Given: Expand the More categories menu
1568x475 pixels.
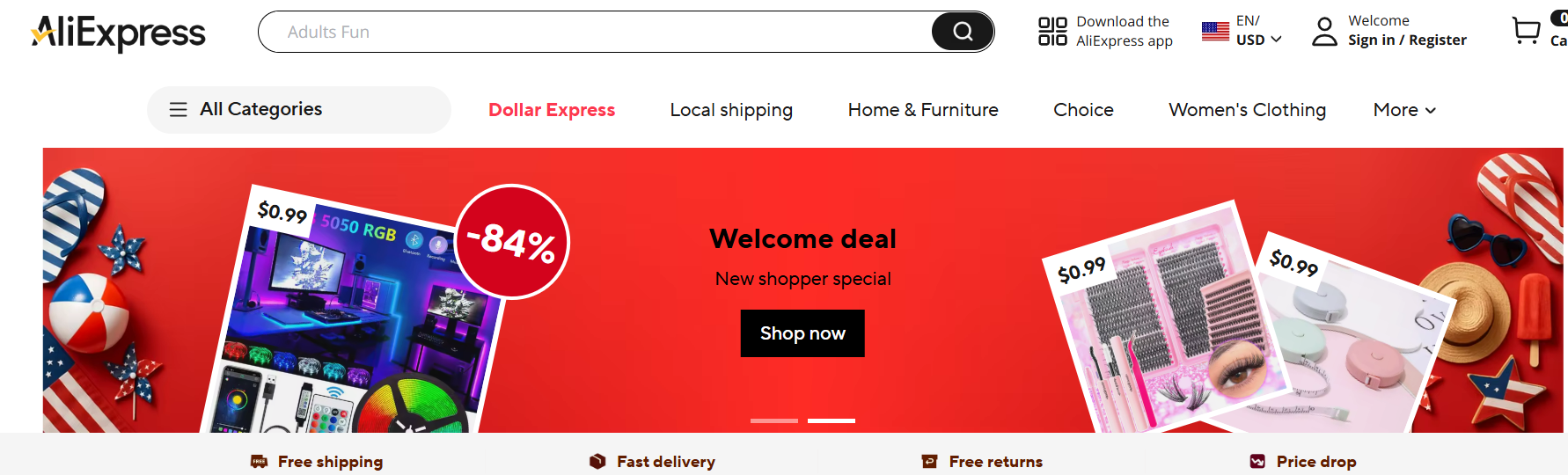Looking at the screenshot, I should pyautogui.click(x=1404, y=110).
